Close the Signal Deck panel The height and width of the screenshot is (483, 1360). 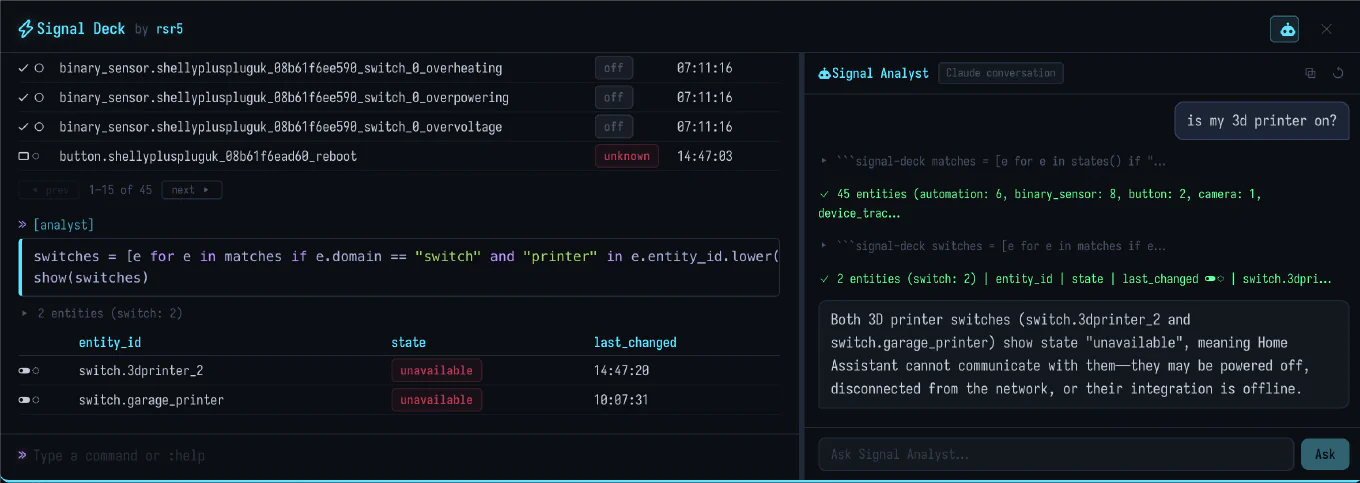1327,29
